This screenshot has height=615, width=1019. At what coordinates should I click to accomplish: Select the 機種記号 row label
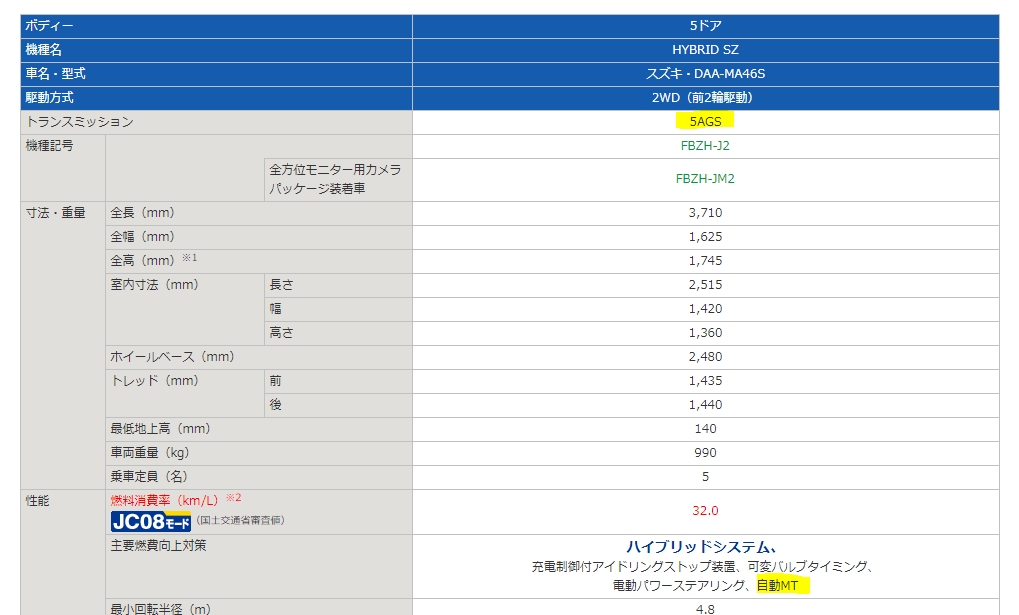pyautogui.click(x=49, y=146)
